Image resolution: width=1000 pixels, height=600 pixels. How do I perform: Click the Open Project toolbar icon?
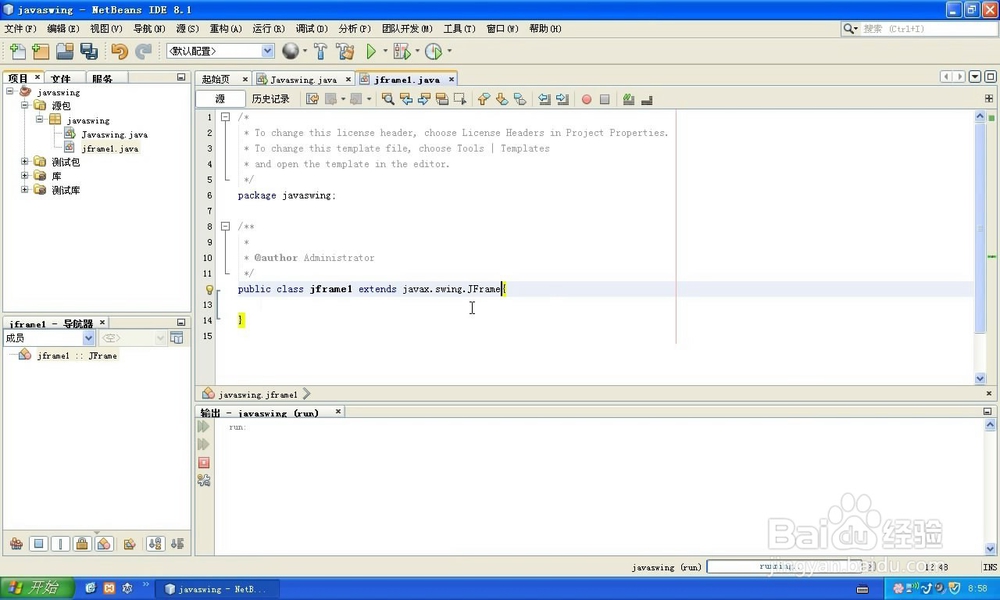[64, 51]
